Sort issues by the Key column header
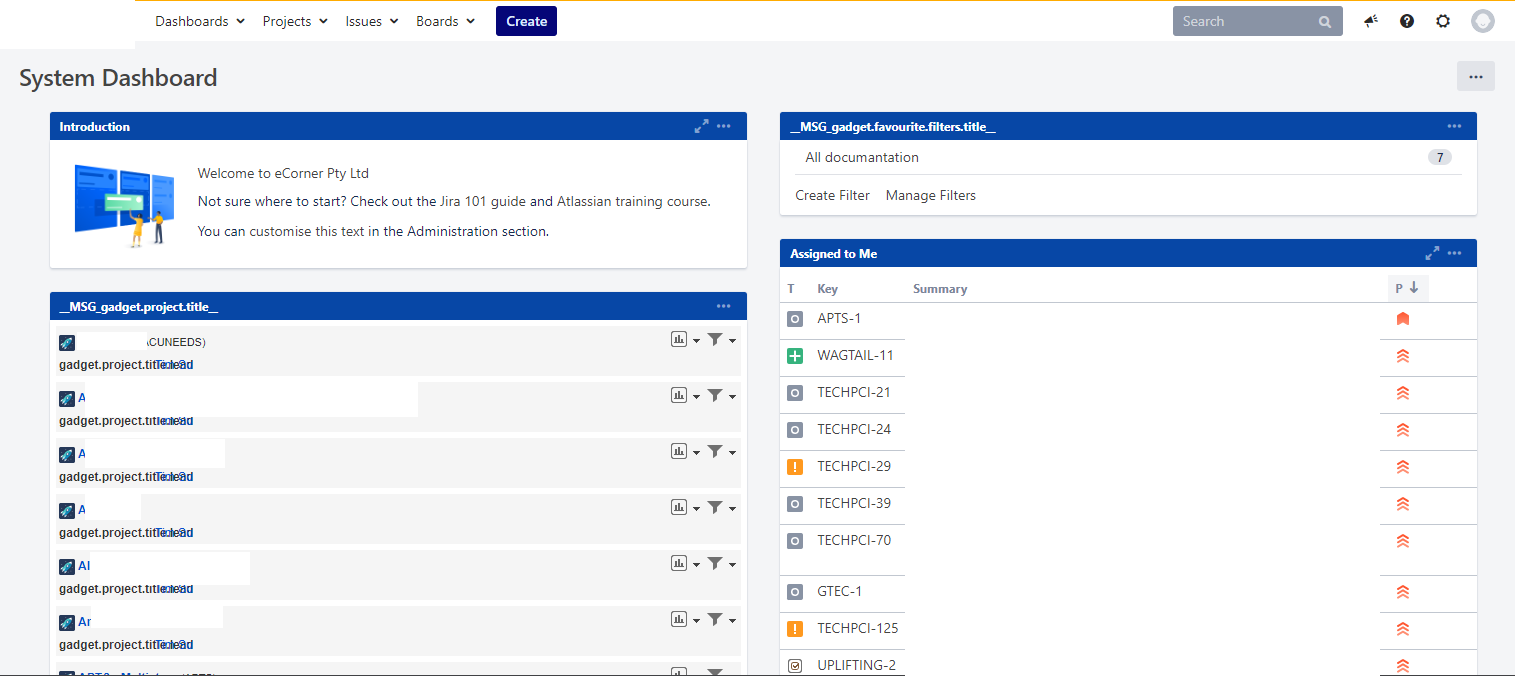 pos(828,289)
